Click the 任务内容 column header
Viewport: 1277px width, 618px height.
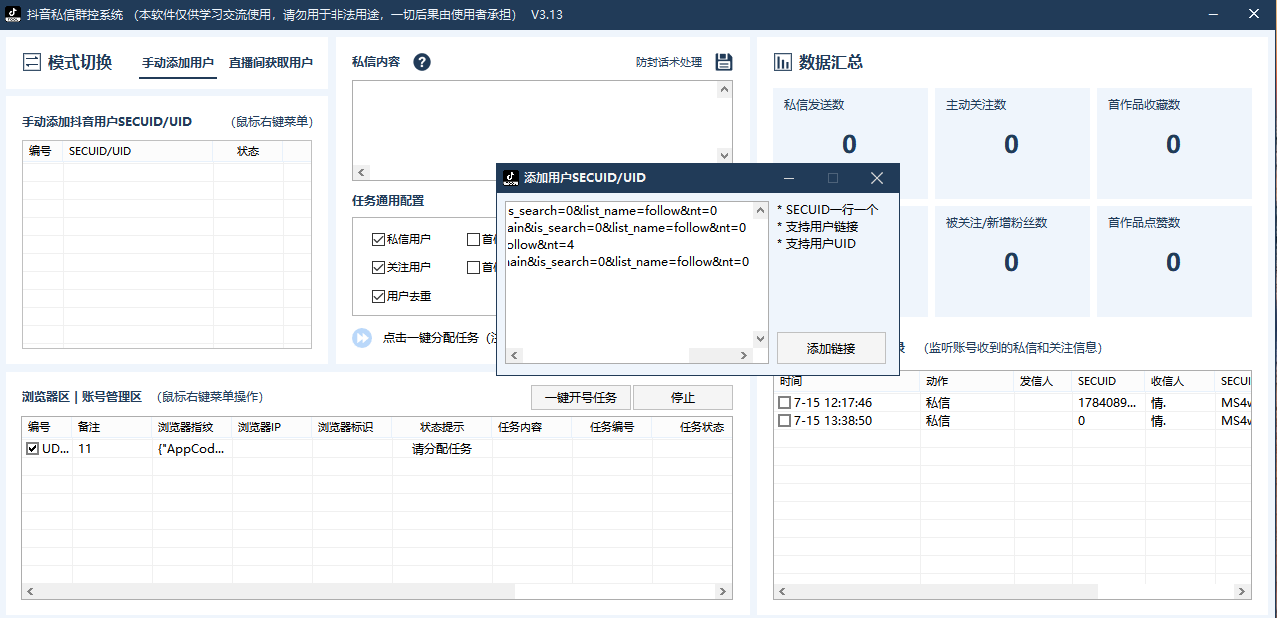(x=532, y=427)
